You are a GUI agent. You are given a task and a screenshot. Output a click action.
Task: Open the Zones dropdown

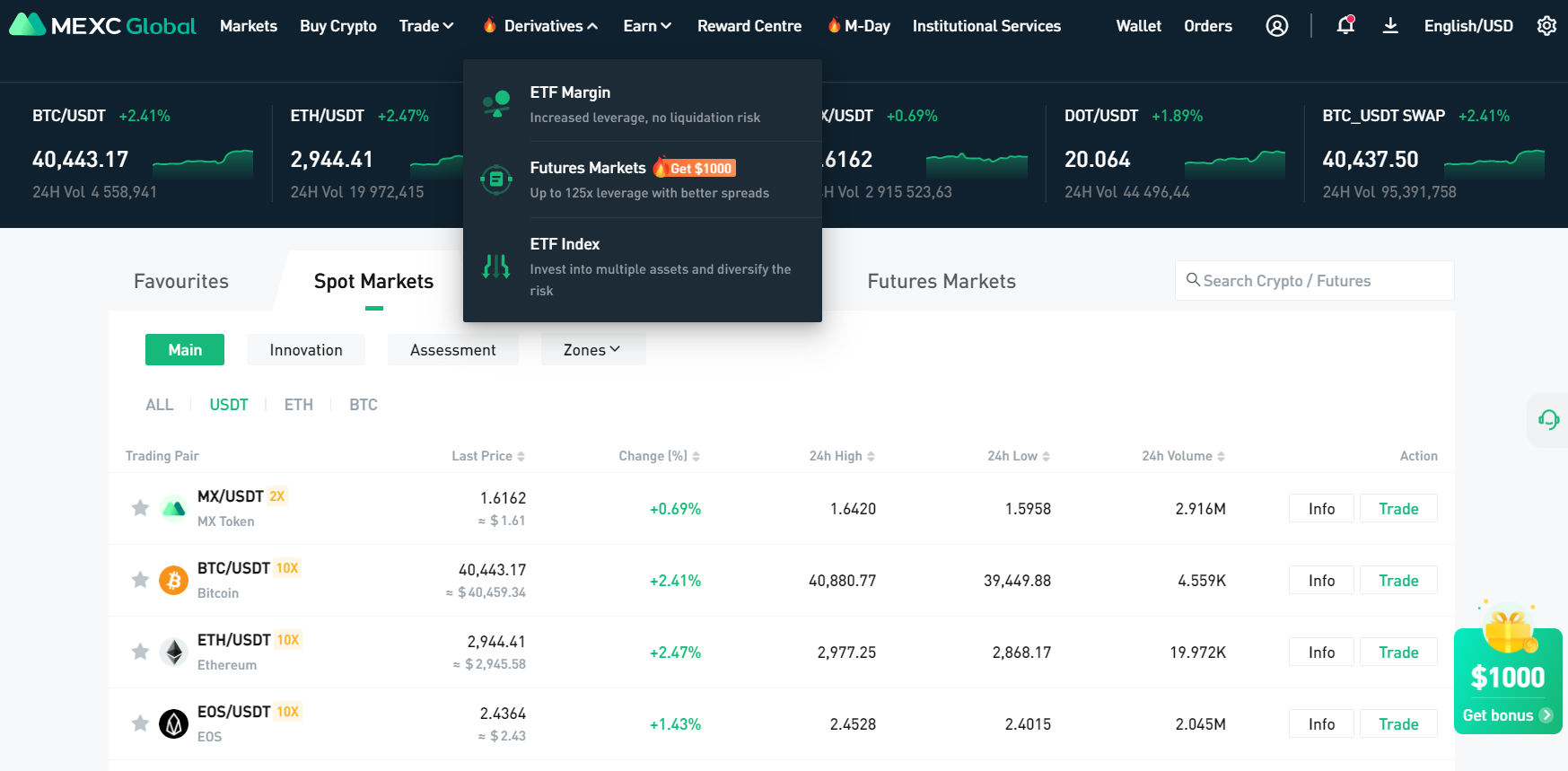(x=592, y=350)
